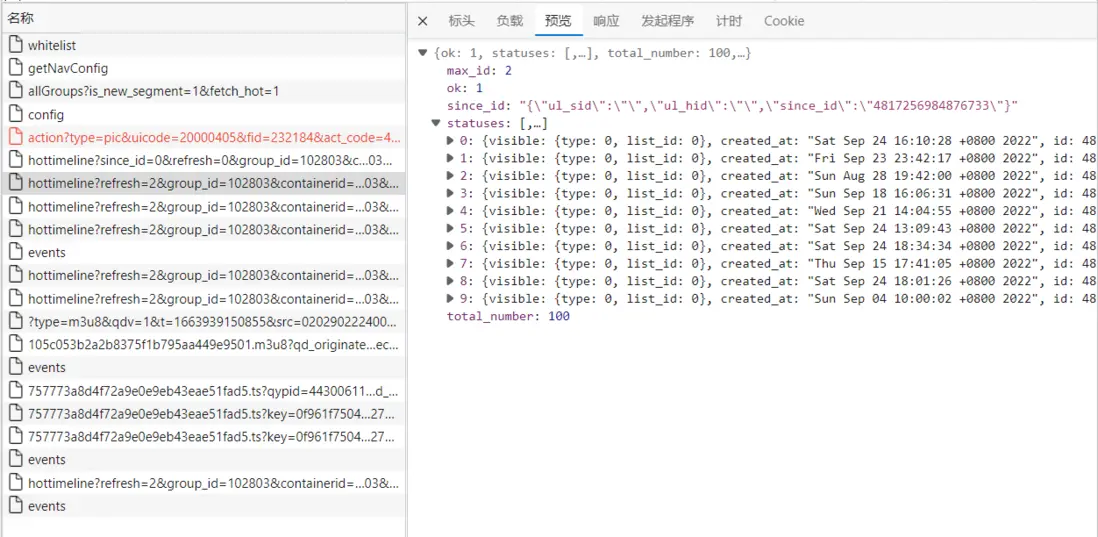Expand statuses item 2
This screenshot has height=537, width=1098.
click(450, 176)
